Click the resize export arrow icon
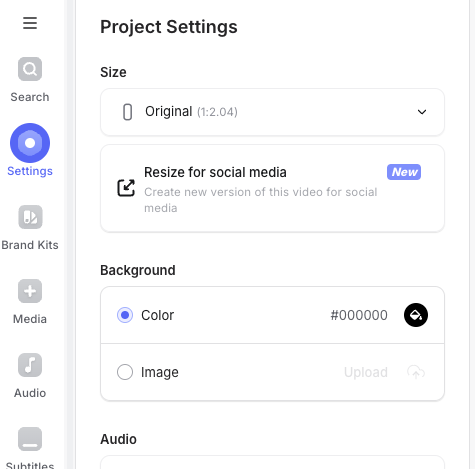 pyautogui.click(x=126, y=188)
